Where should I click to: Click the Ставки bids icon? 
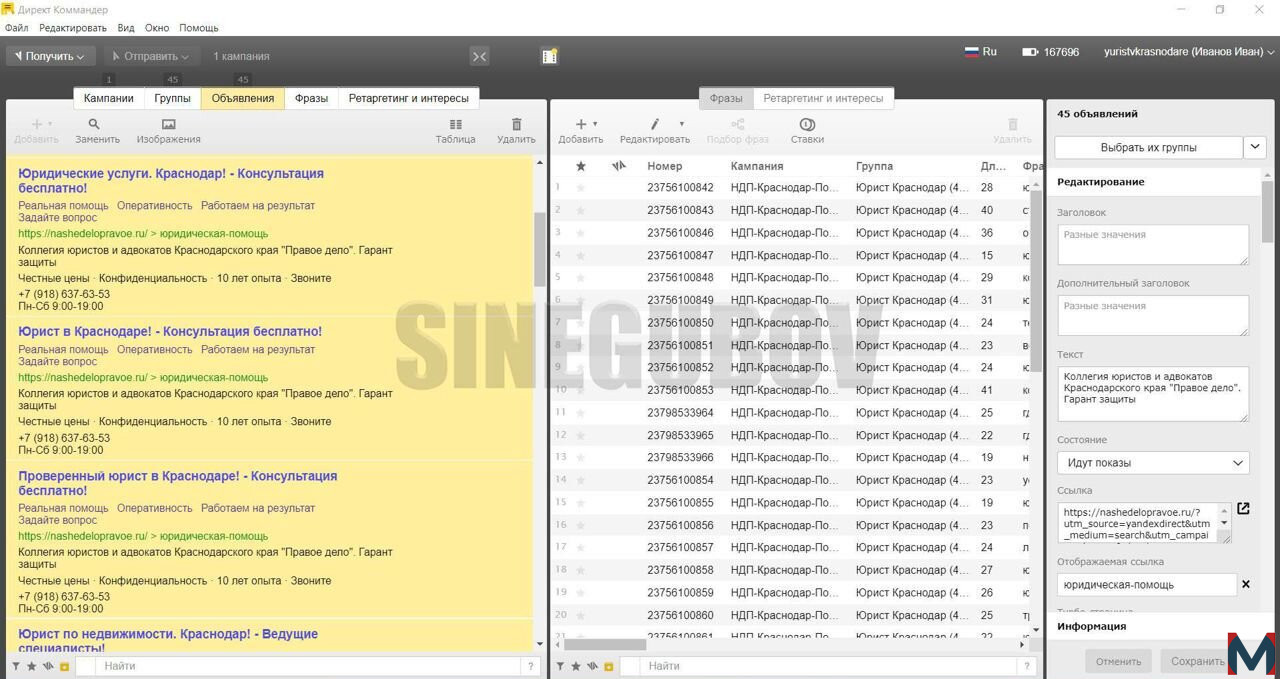click(x=807, y=125)
